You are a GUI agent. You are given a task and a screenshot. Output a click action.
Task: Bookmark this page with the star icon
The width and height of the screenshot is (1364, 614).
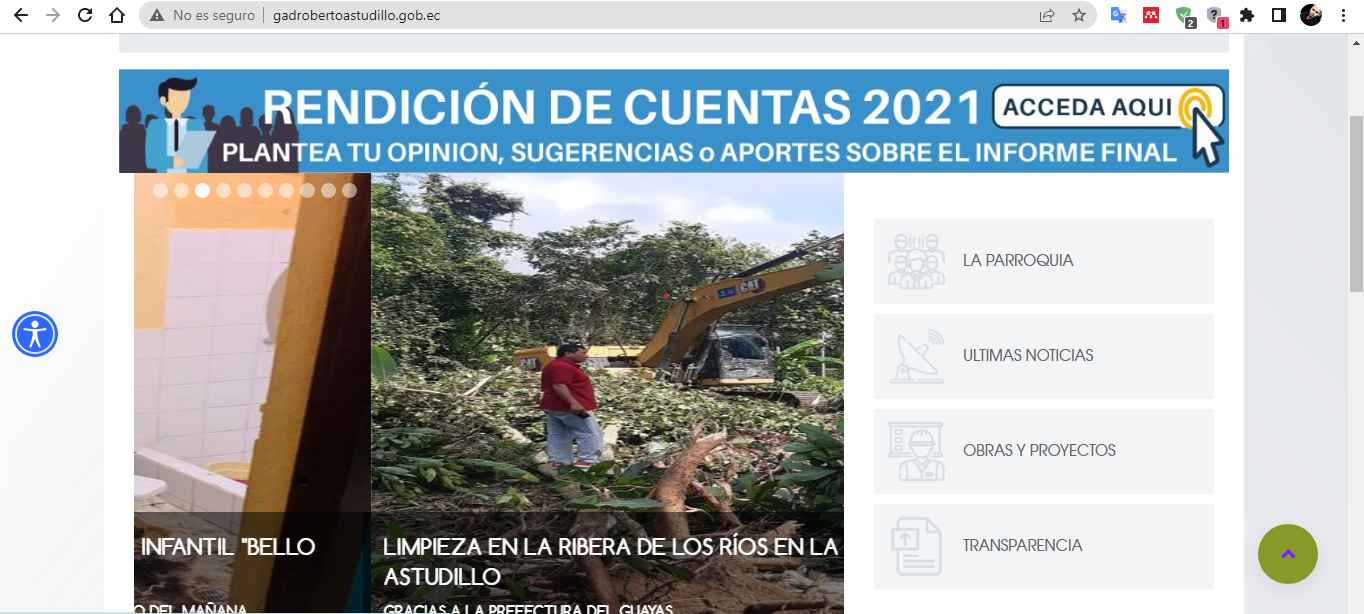1078,15
